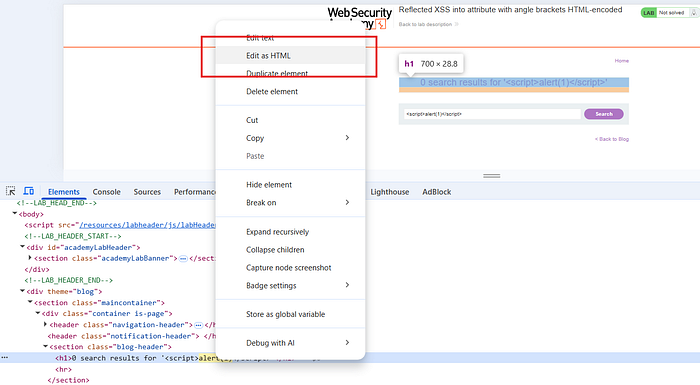Click the LAB_HEADER_END comment row

coord(69,280)
